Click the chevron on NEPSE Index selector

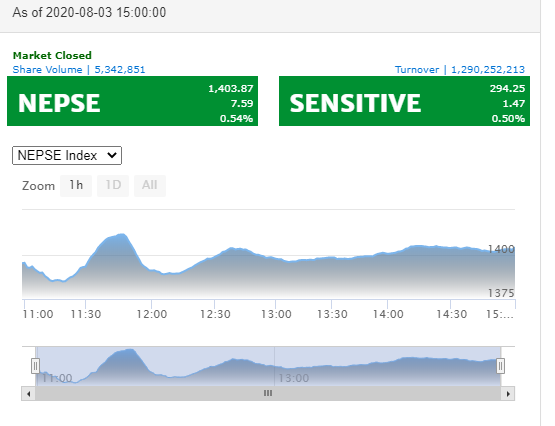click(x=112, y=155)
